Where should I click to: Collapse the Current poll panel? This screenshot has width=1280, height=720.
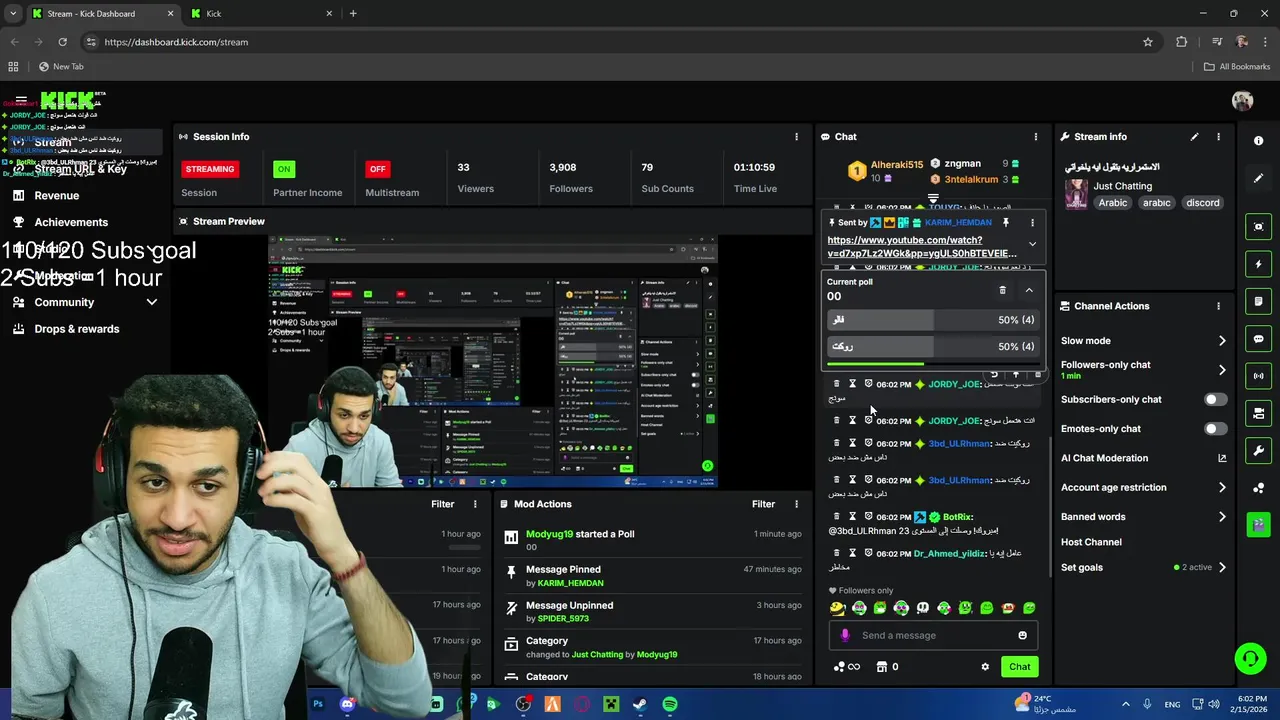point(1029,290)
